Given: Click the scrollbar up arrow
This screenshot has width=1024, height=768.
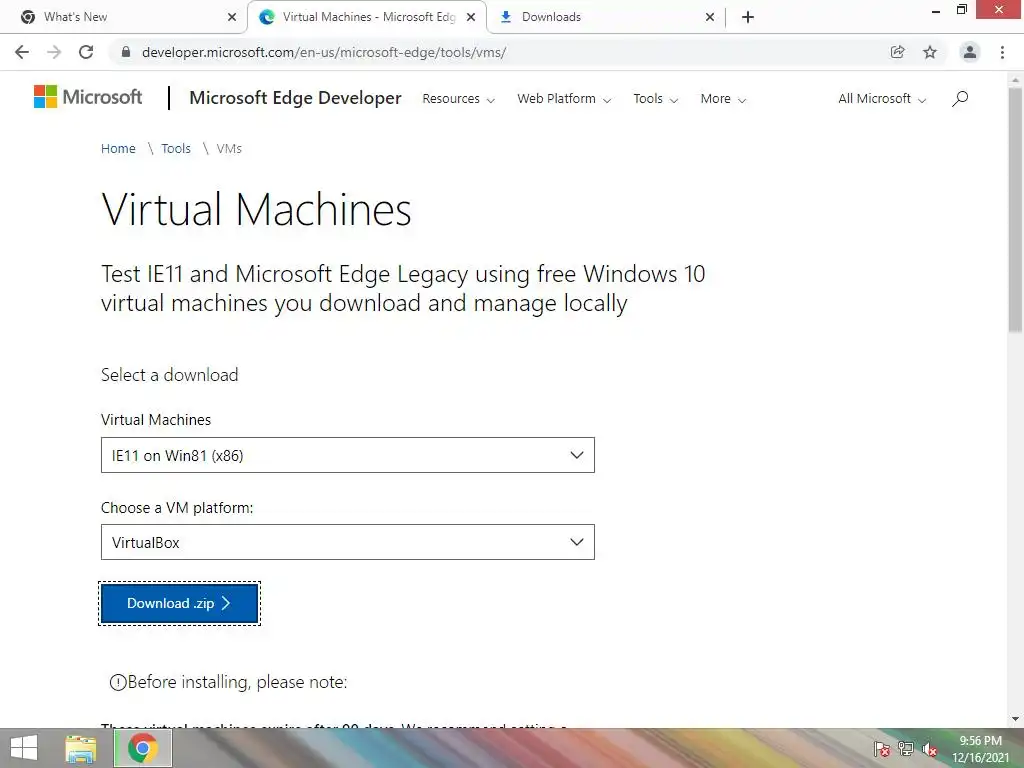Looking at the screenshot, I should point(1015,79).
